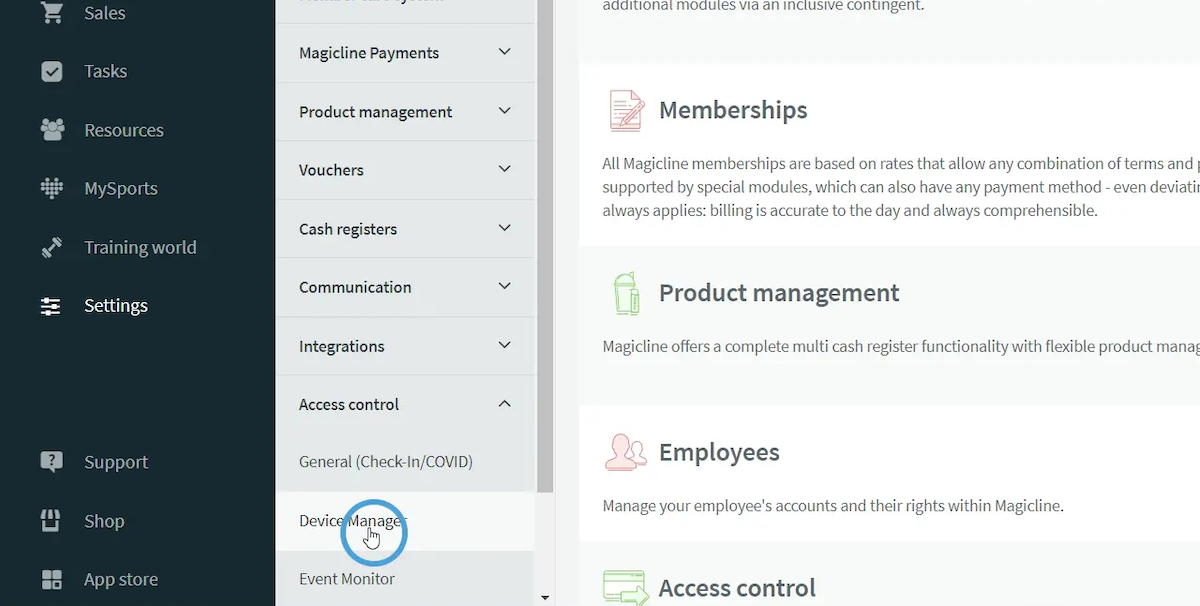The width and height of the screenshot is (1200, 606).
Task: Open Support speech bubble icon
Action: click(51, 462)
